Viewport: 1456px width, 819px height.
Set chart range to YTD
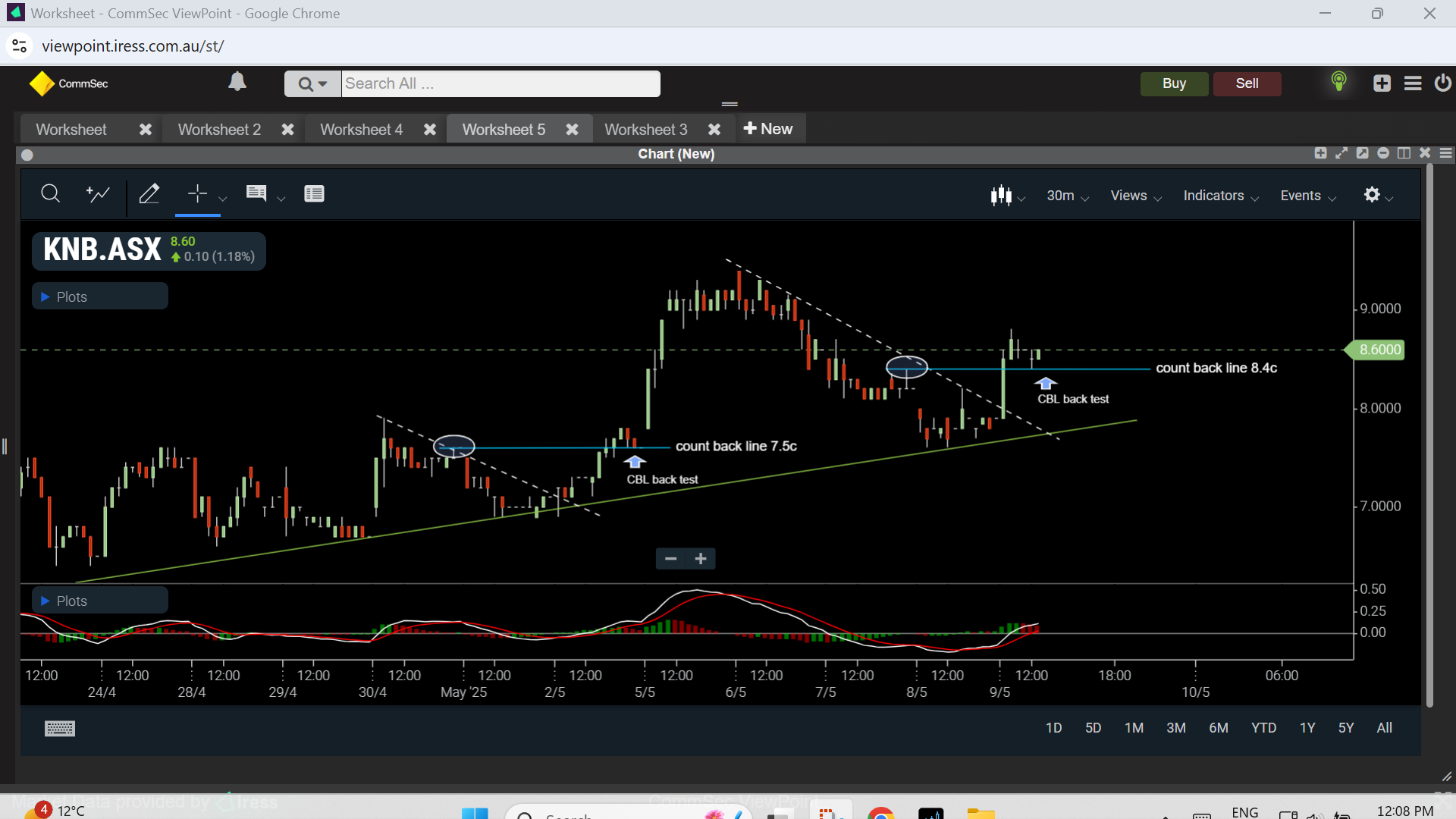click(x=1263, y=728)
